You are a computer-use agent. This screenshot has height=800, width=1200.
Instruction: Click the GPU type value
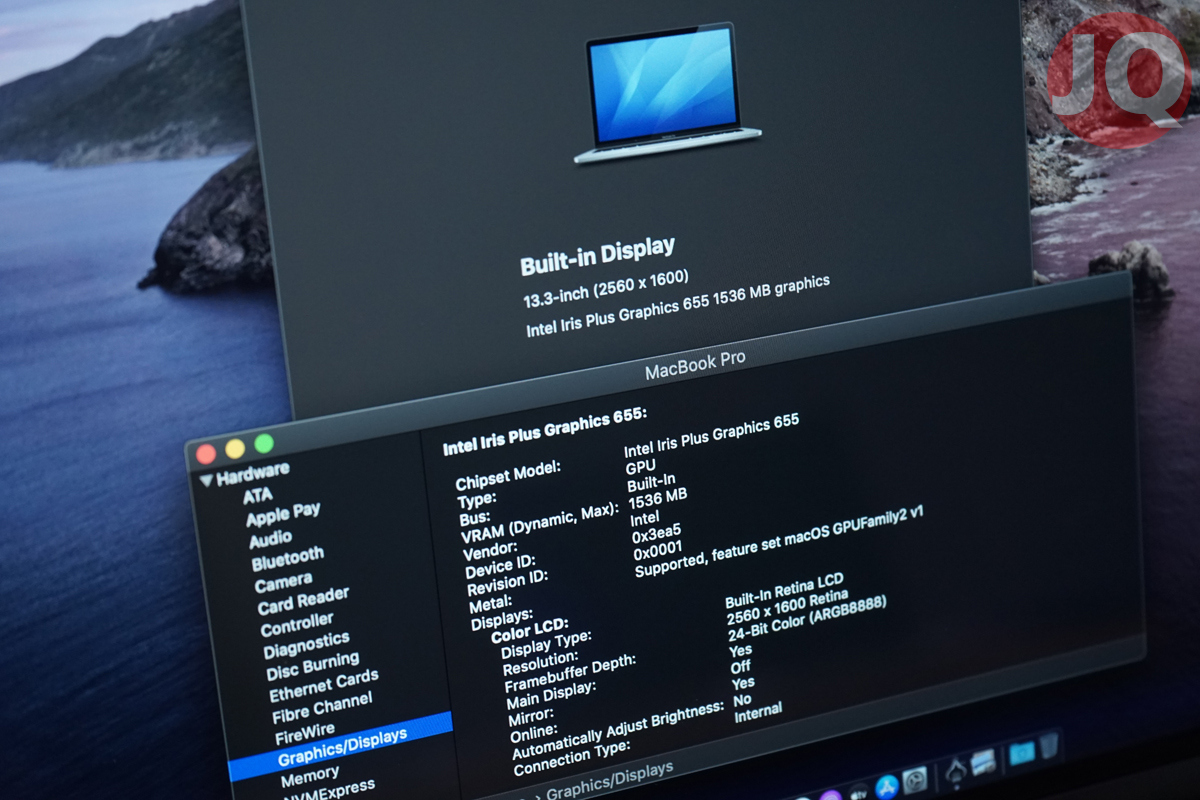(640, 466)
